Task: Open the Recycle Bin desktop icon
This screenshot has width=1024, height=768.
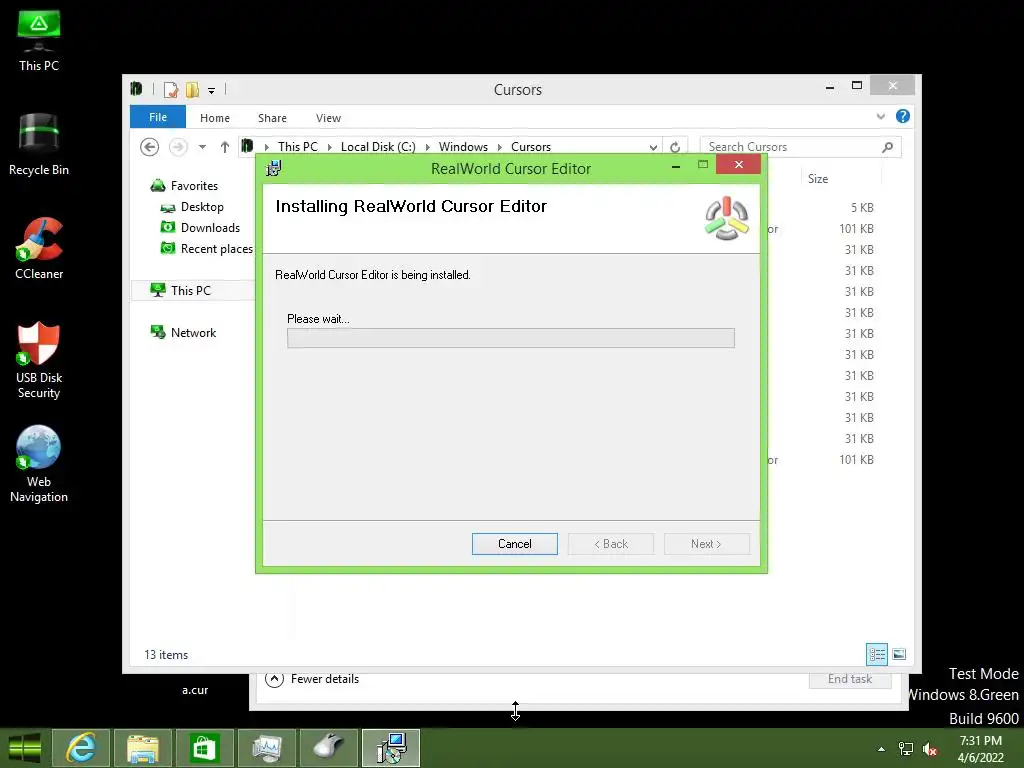Action: (x=39, y=144)
